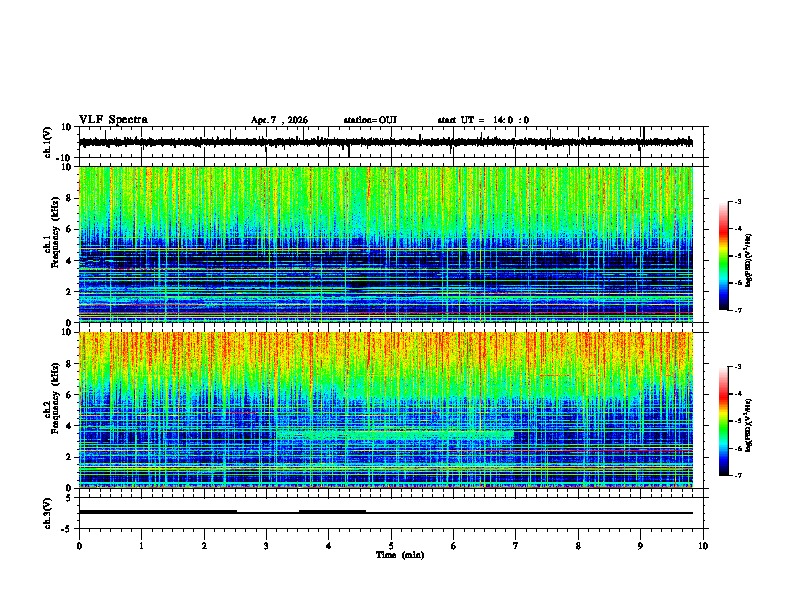This screenshot has height=612, width=792.
Task: Click the "Time (min)" axis title
Action: pyautogui.click(x=400, y=555)
